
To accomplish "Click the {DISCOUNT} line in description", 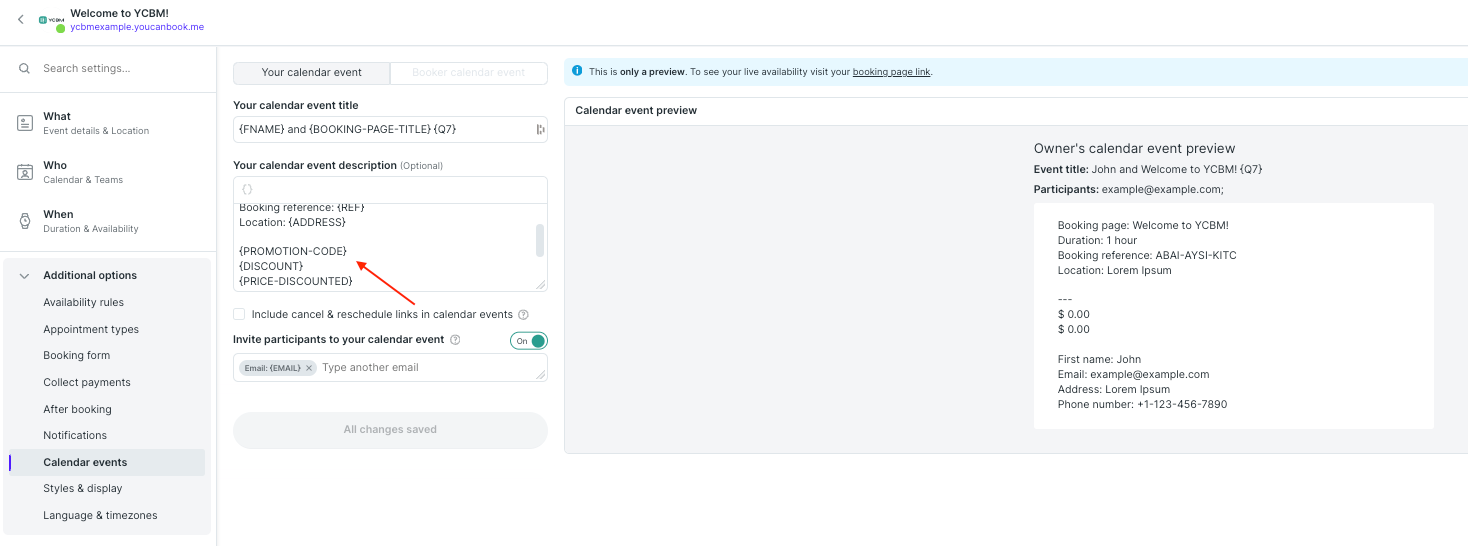I will coord(271,266).
